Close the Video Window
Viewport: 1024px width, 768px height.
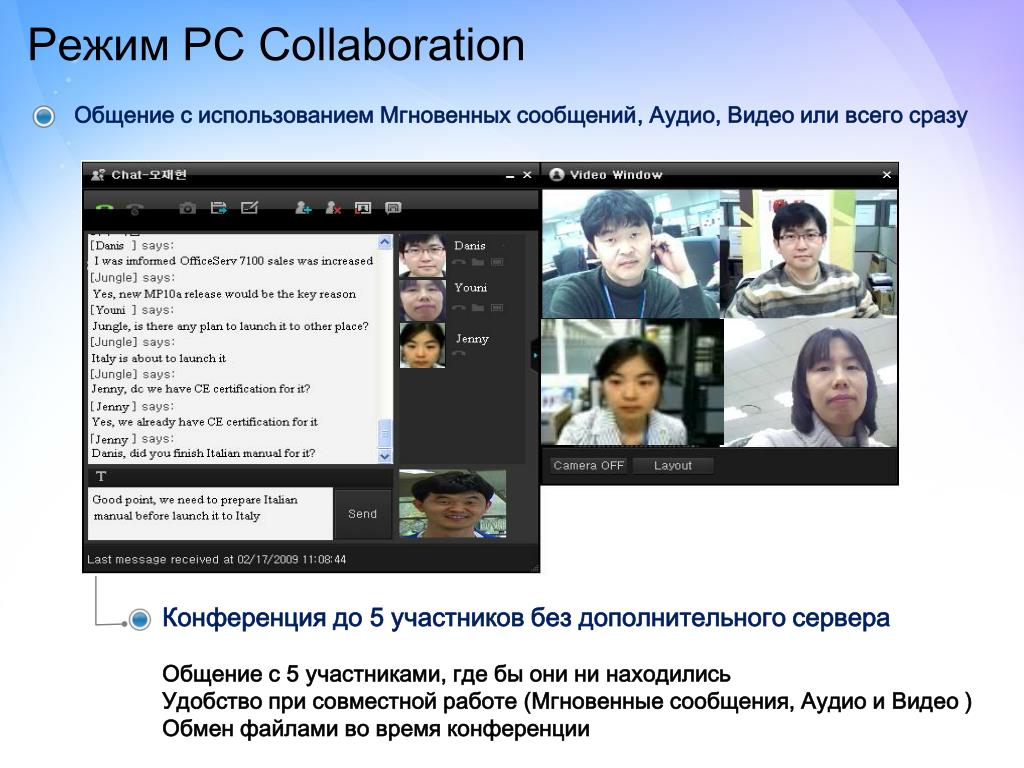[886, 174]
